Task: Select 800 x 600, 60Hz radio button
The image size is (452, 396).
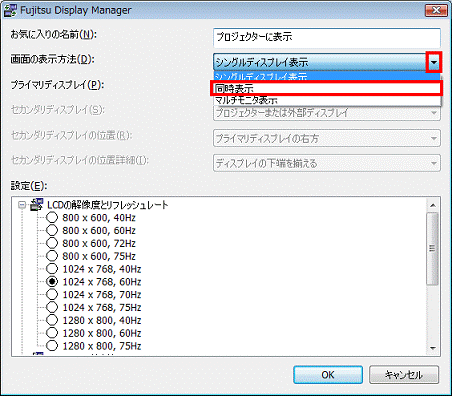Action: [x=52, y=230]
